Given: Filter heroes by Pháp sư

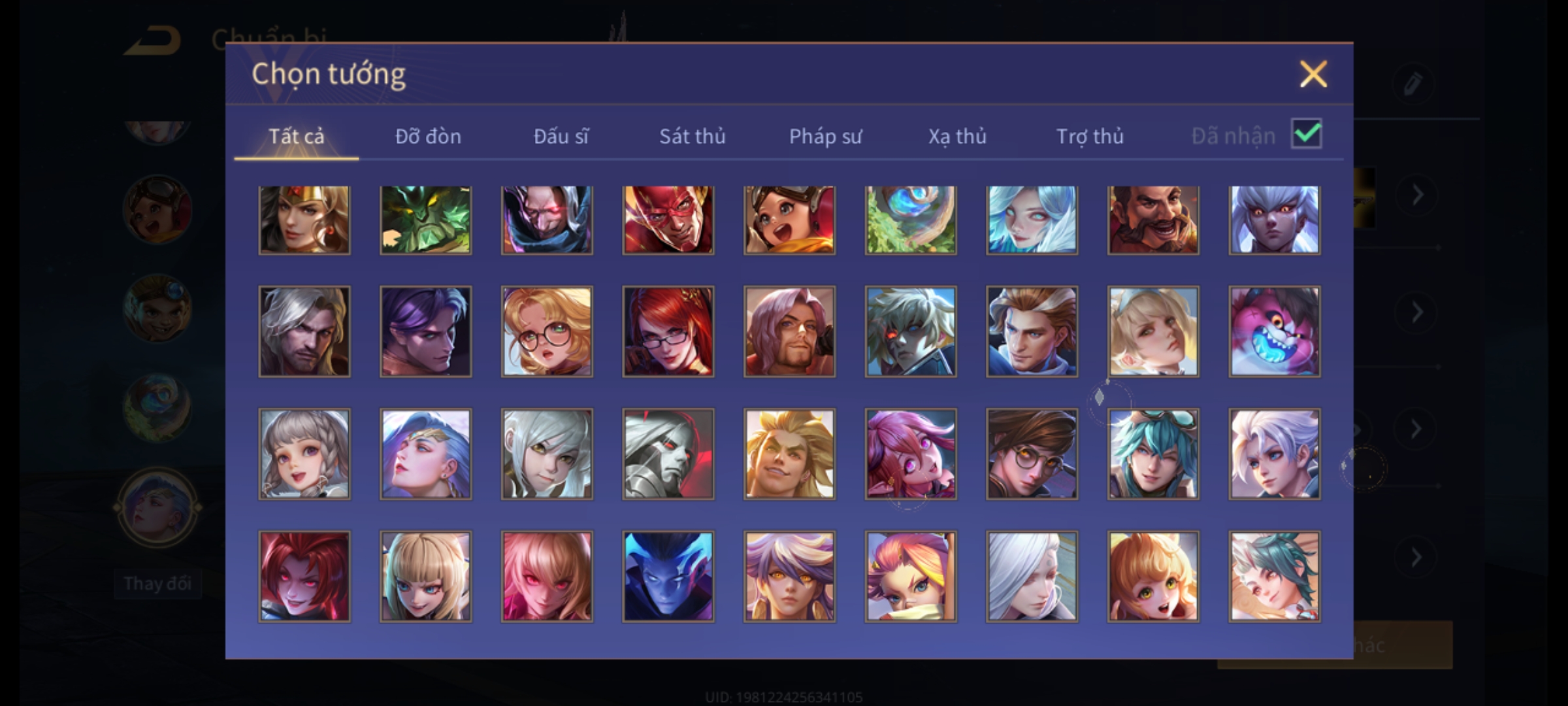Looking at the screenshot, I should pyautogui.click(x=825, y=136).
